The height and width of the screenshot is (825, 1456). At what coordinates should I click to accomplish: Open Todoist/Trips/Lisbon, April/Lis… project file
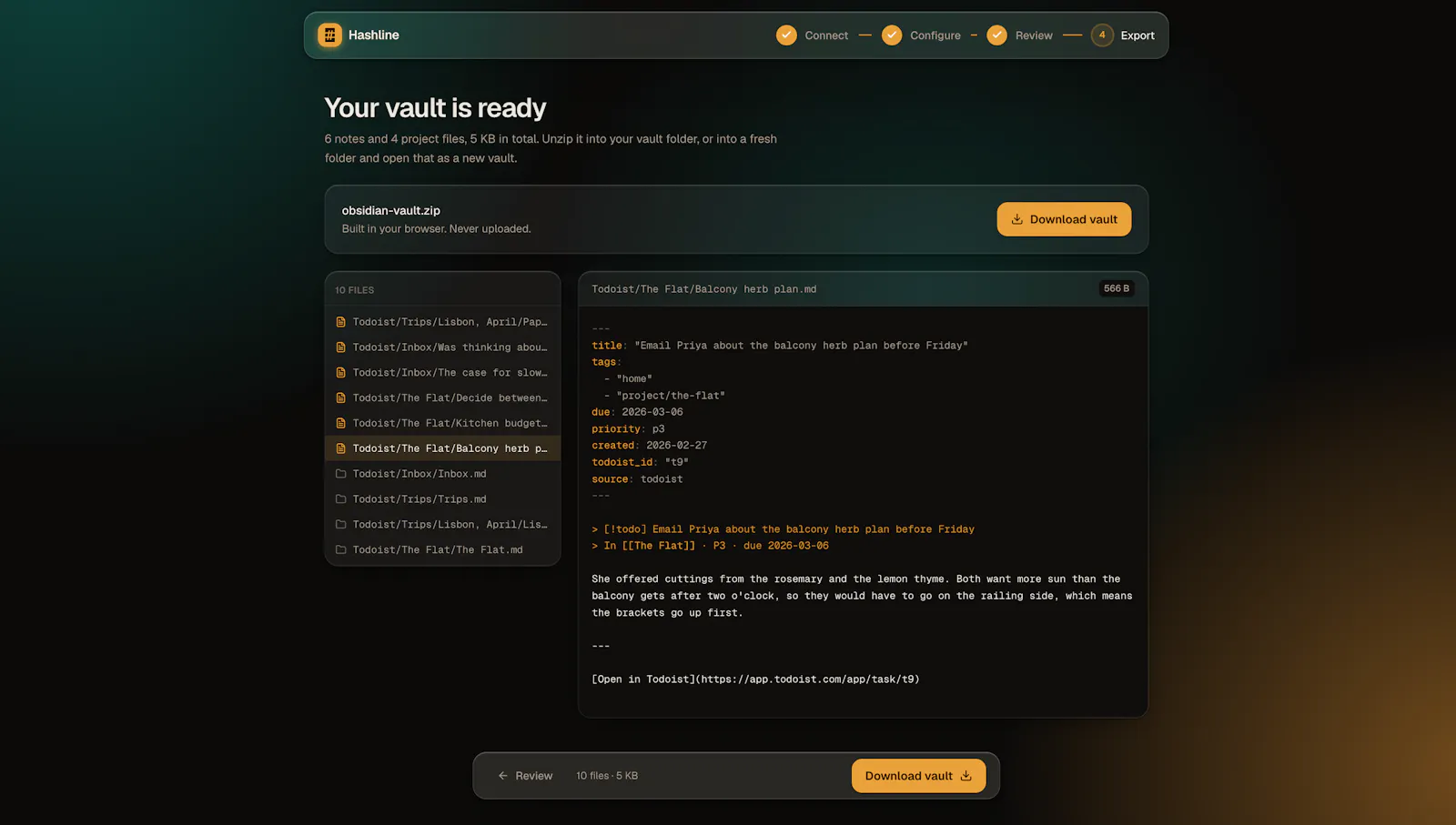click(x=443, y=525)
